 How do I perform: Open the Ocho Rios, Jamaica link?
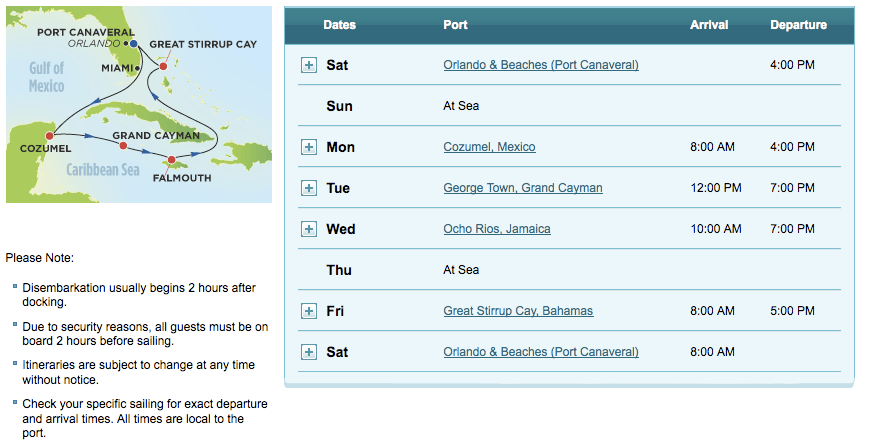pos(497,229)
